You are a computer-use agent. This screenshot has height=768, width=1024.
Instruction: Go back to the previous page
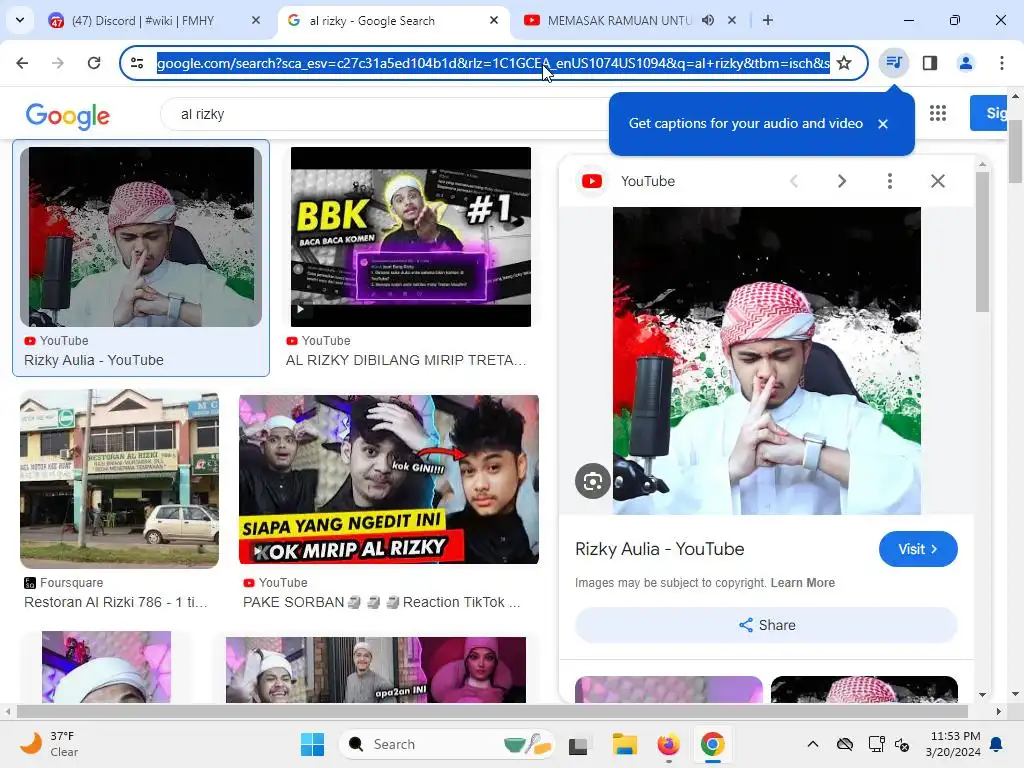(22, 63)
